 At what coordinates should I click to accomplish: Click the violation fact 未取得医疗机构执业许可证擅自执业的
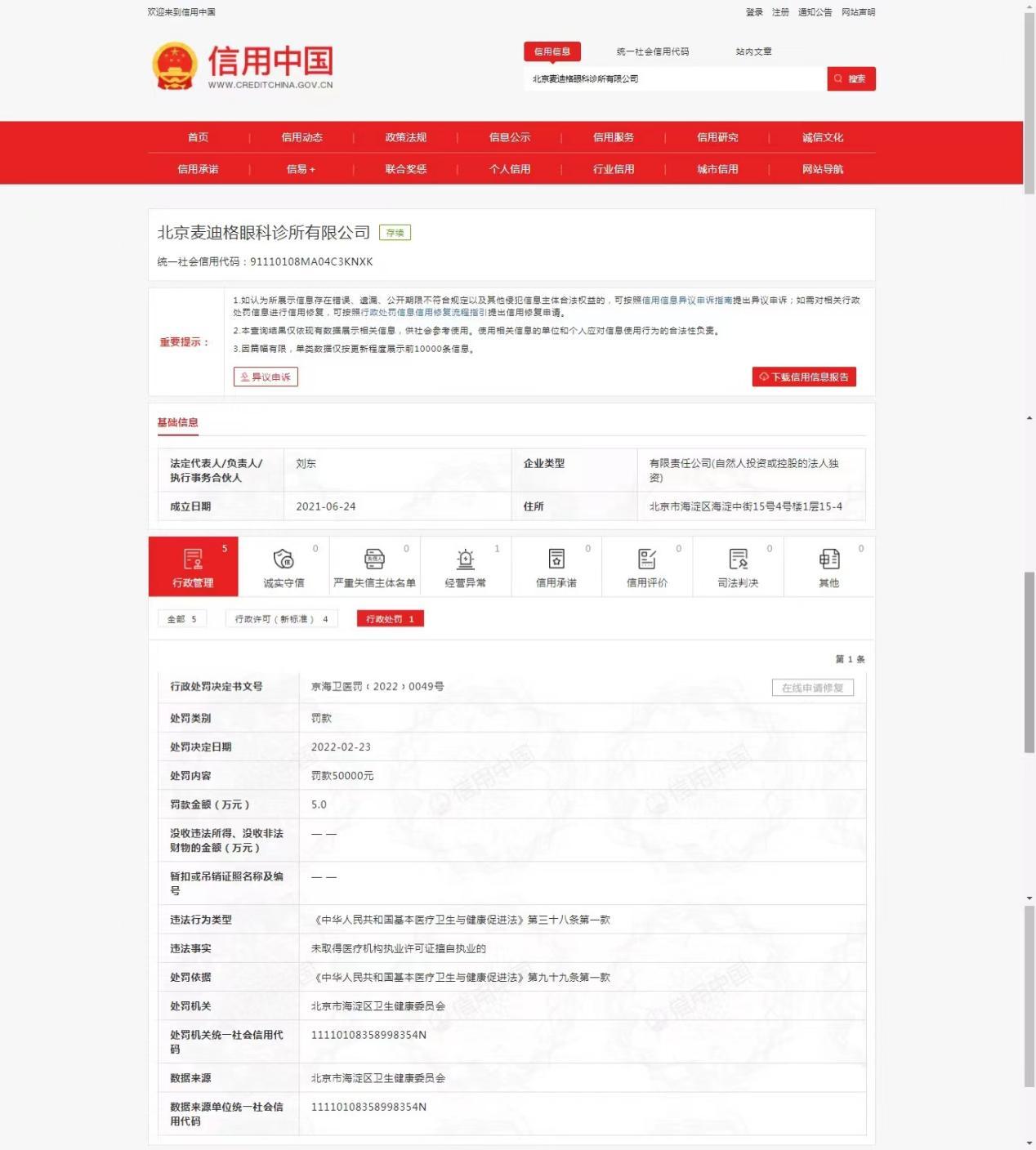click(398, 948)
